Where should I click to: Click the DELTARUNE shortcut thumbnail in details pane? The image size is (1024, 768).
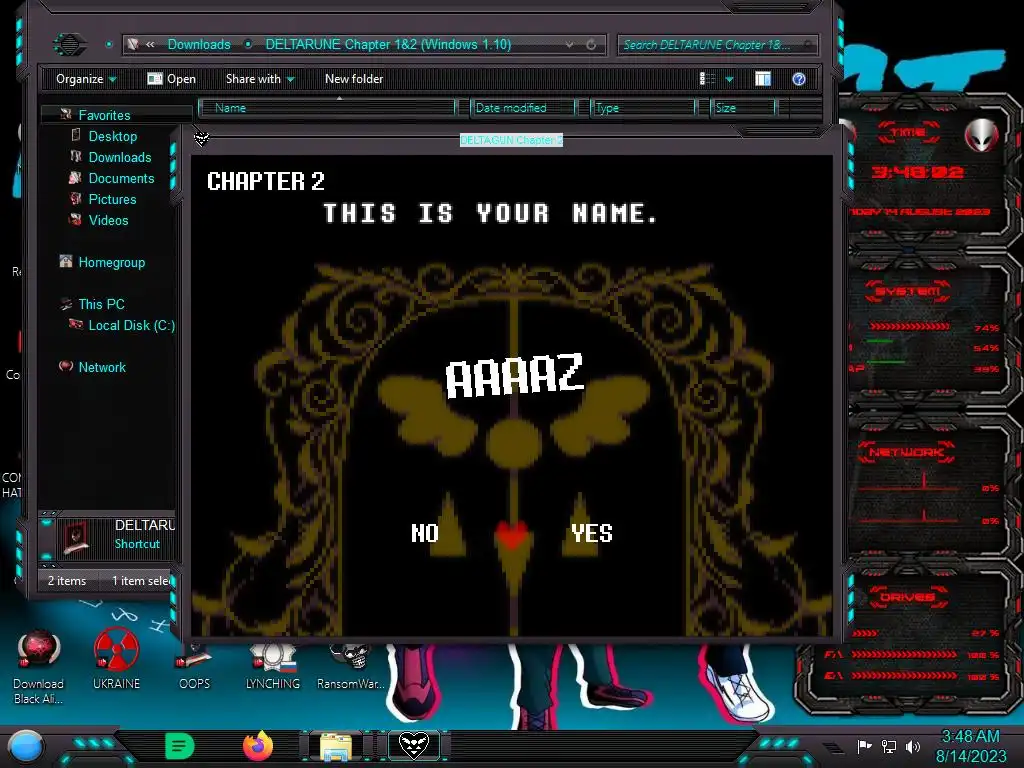tap(76, 537)
